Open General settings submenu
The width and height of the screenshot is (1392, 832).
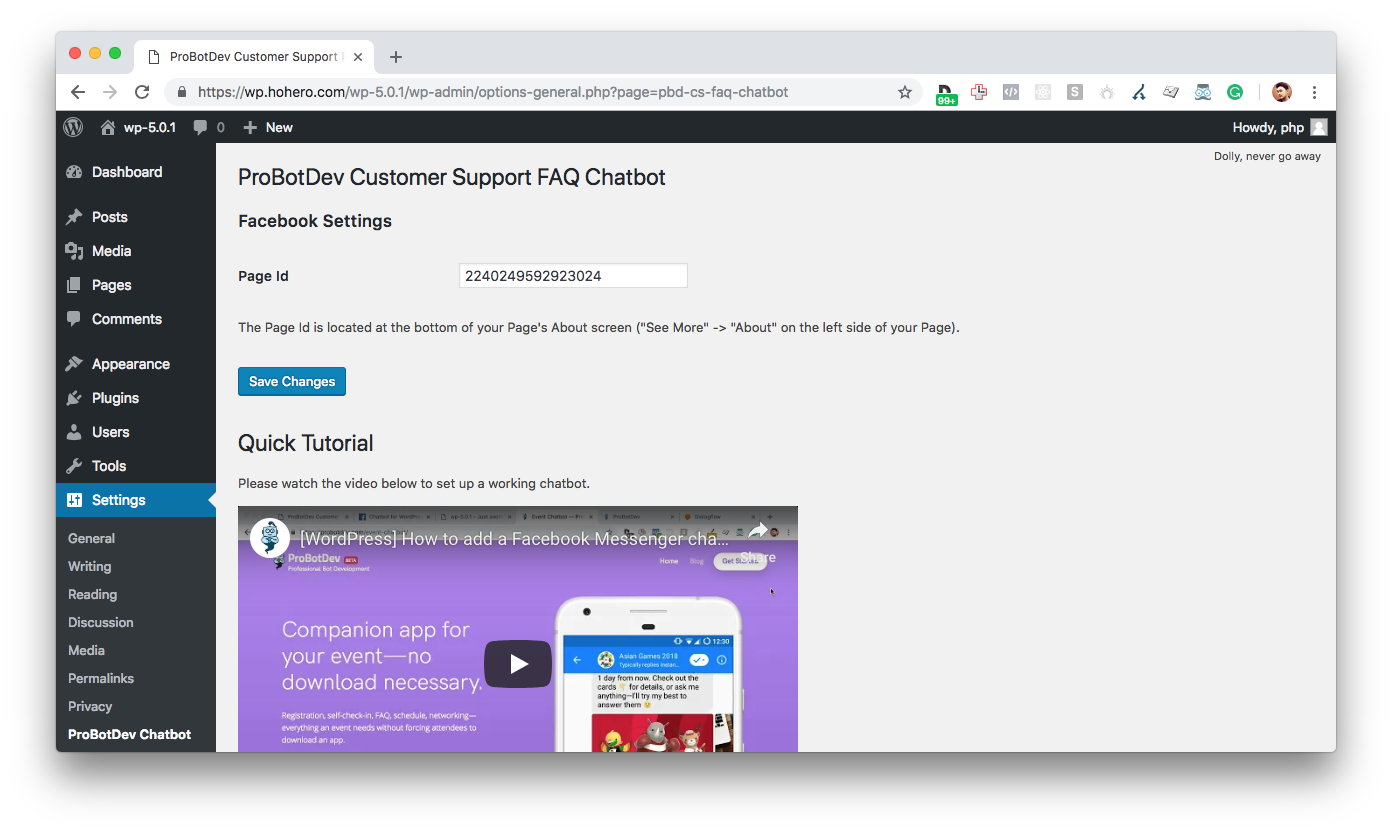point(92,538)
